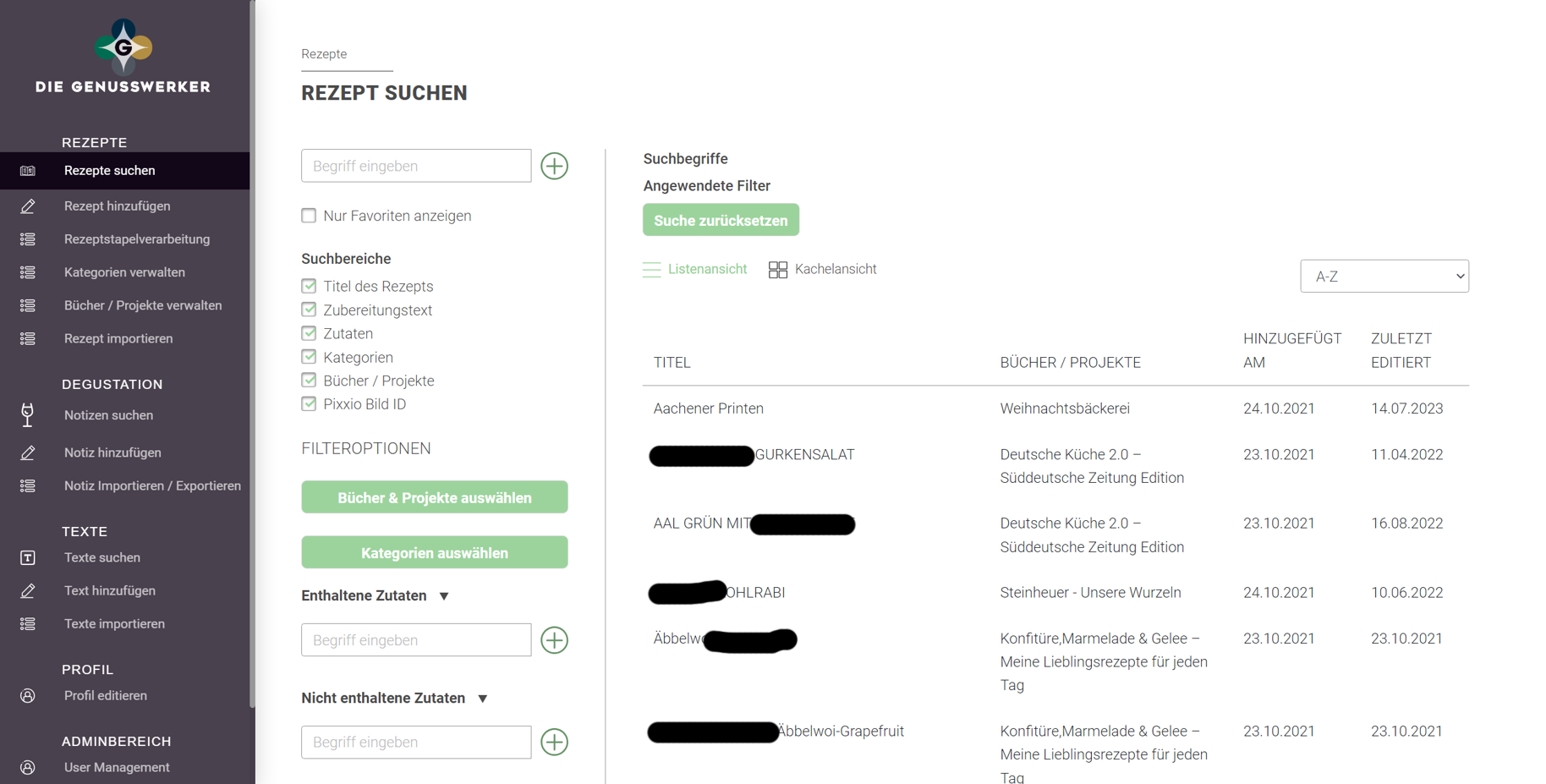Uncheck Titel des Rezepts search area

point(309,287)
